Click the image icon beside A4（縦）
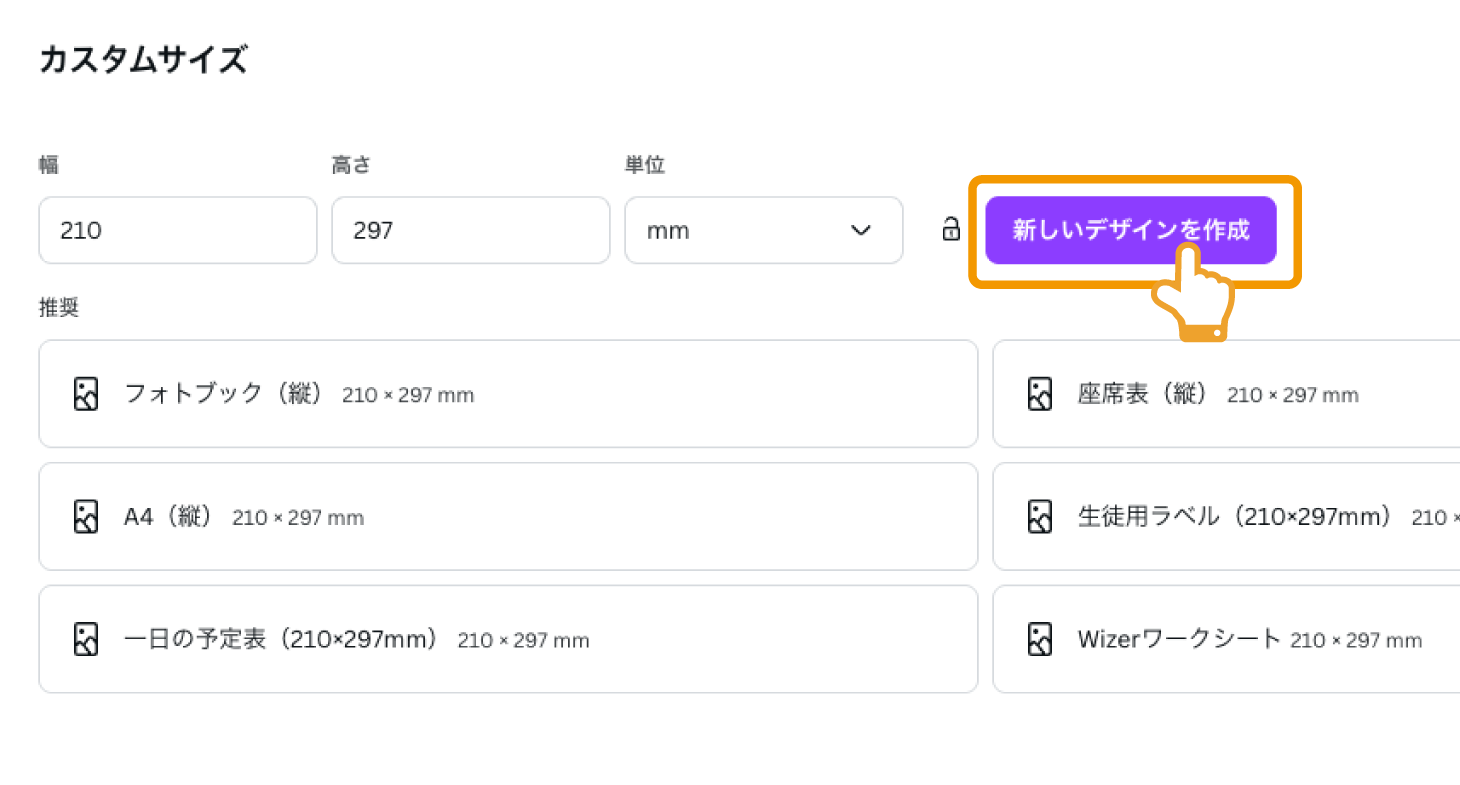Screen dimensions: 1460x785 tap(86, 516)
